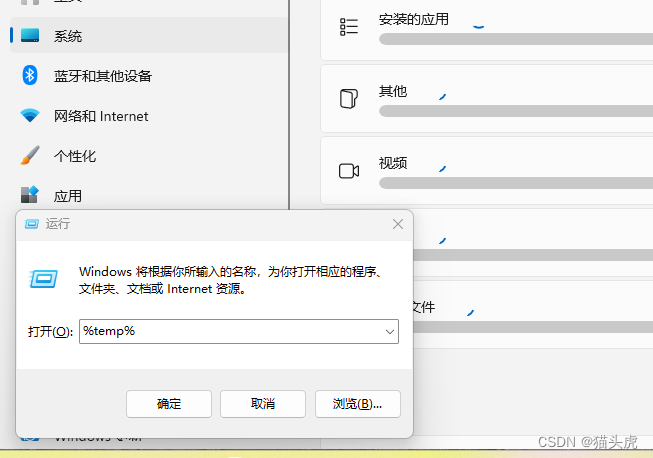Screen dimensions: 653x458
Task: Close the 运行 dialog
Action: point(398,224)
